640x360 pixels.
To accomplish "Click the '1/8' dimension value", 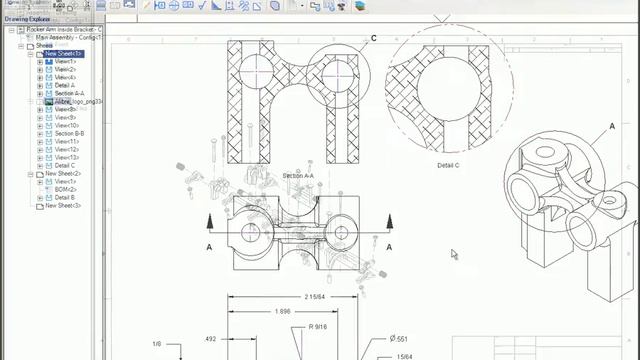I will tap(157, 344).
